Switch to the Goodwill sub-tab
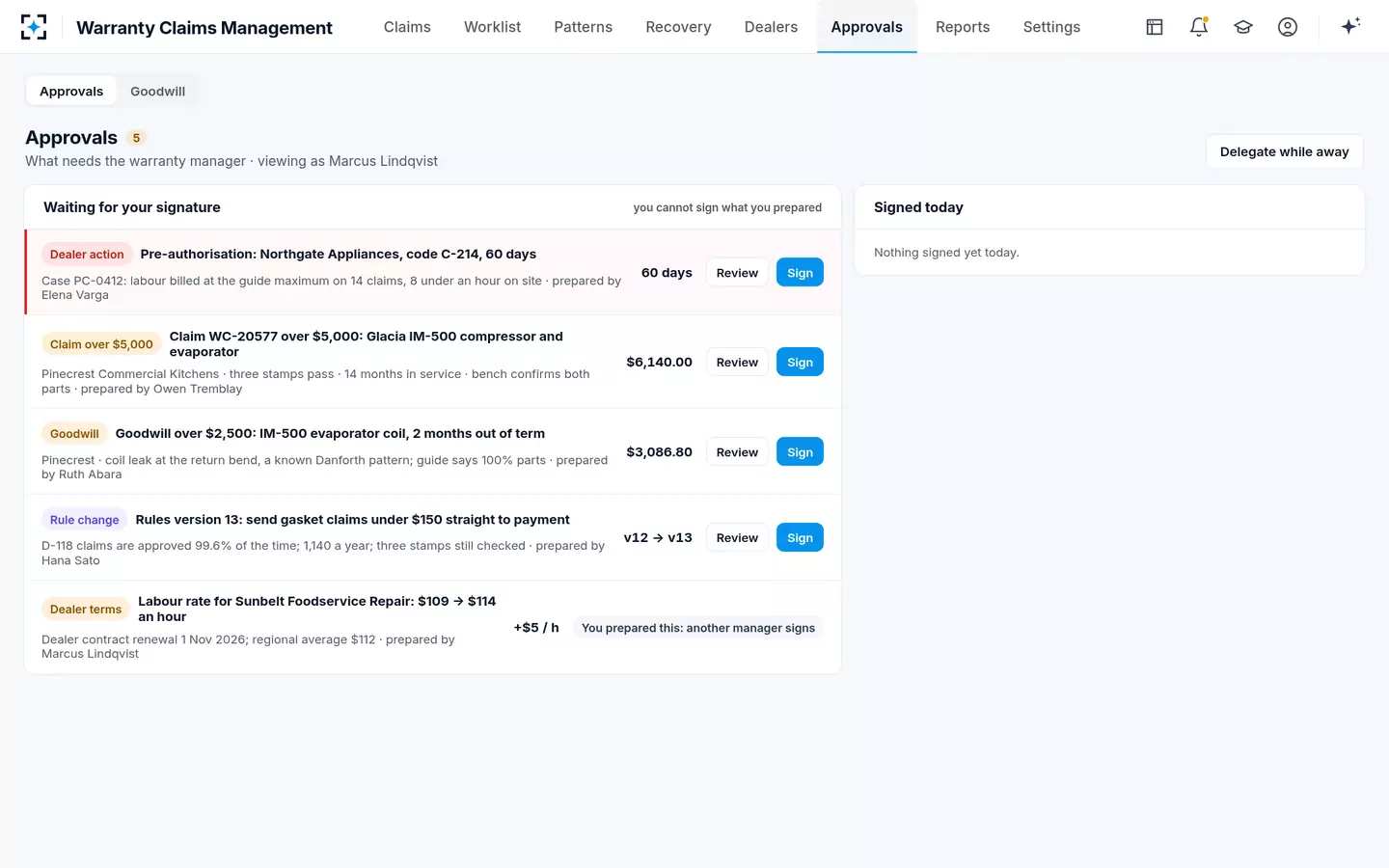The height and width of the screenshot is (868, 1389). 157,92
